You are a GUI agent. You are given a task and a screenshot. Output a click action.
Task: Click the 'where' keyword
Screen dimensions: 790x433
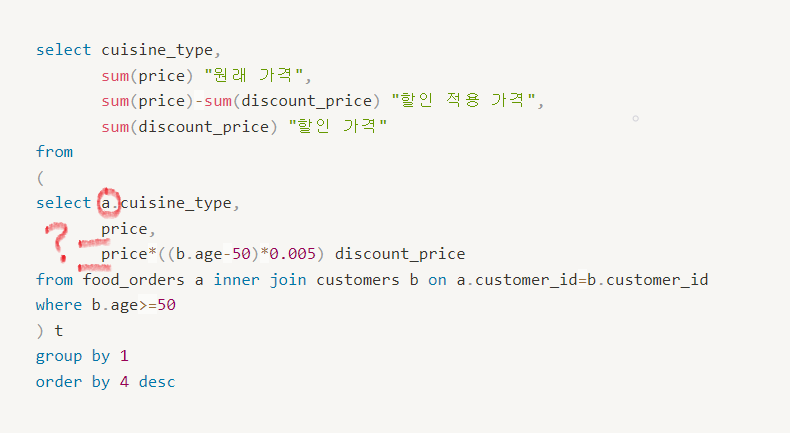click(x=59, y=305)
